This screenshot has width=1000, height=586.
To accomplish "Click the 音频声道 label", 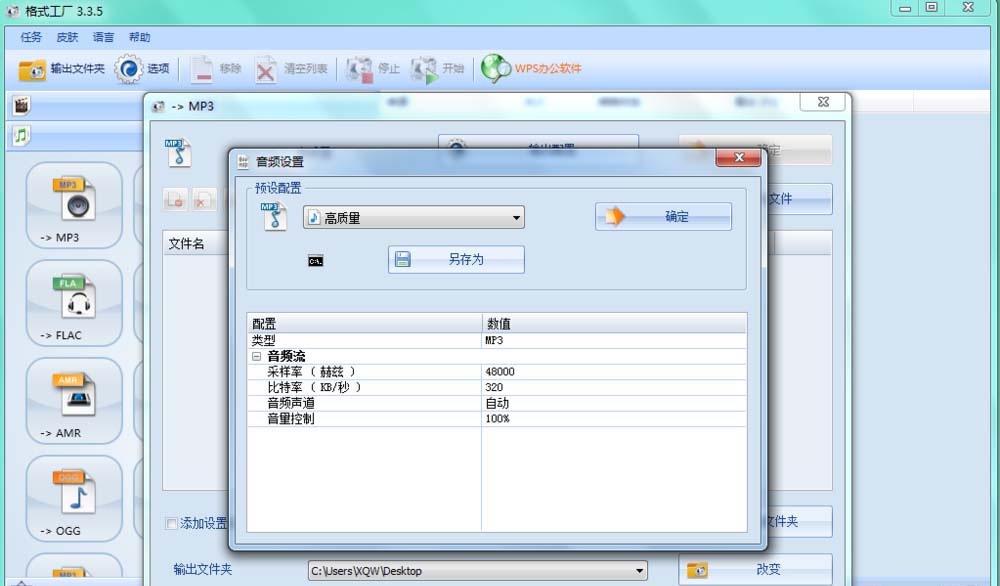I will (x=291, y=403).
